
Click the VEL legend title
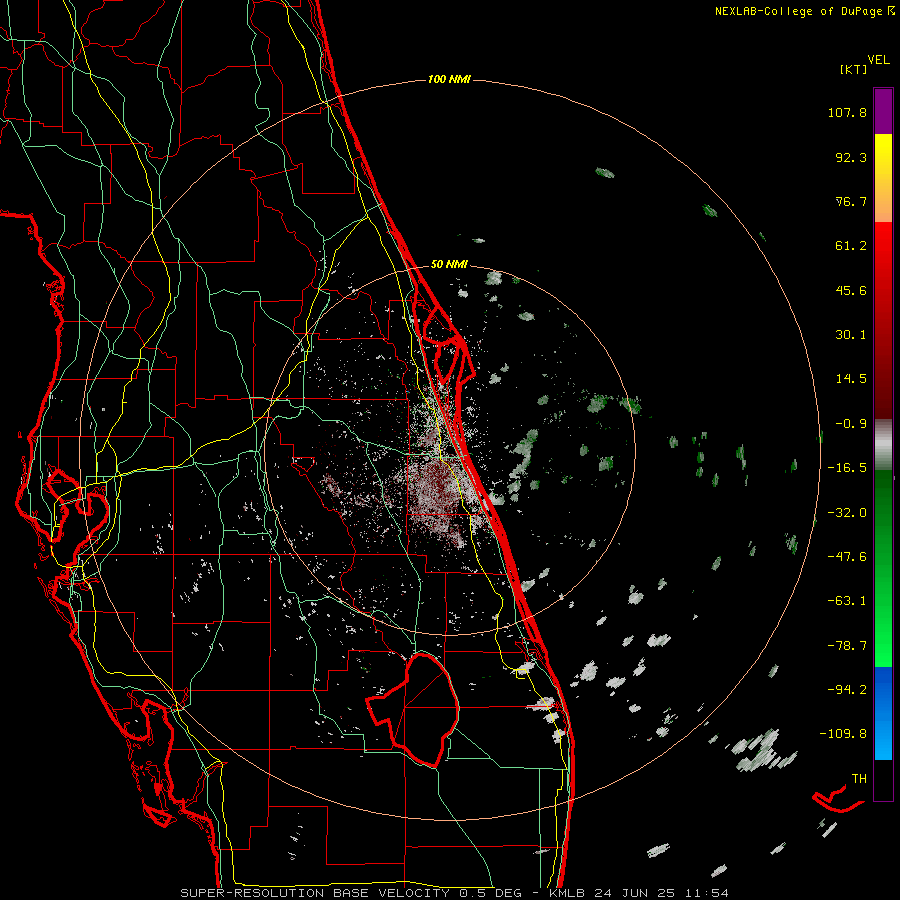pos(879,60)
